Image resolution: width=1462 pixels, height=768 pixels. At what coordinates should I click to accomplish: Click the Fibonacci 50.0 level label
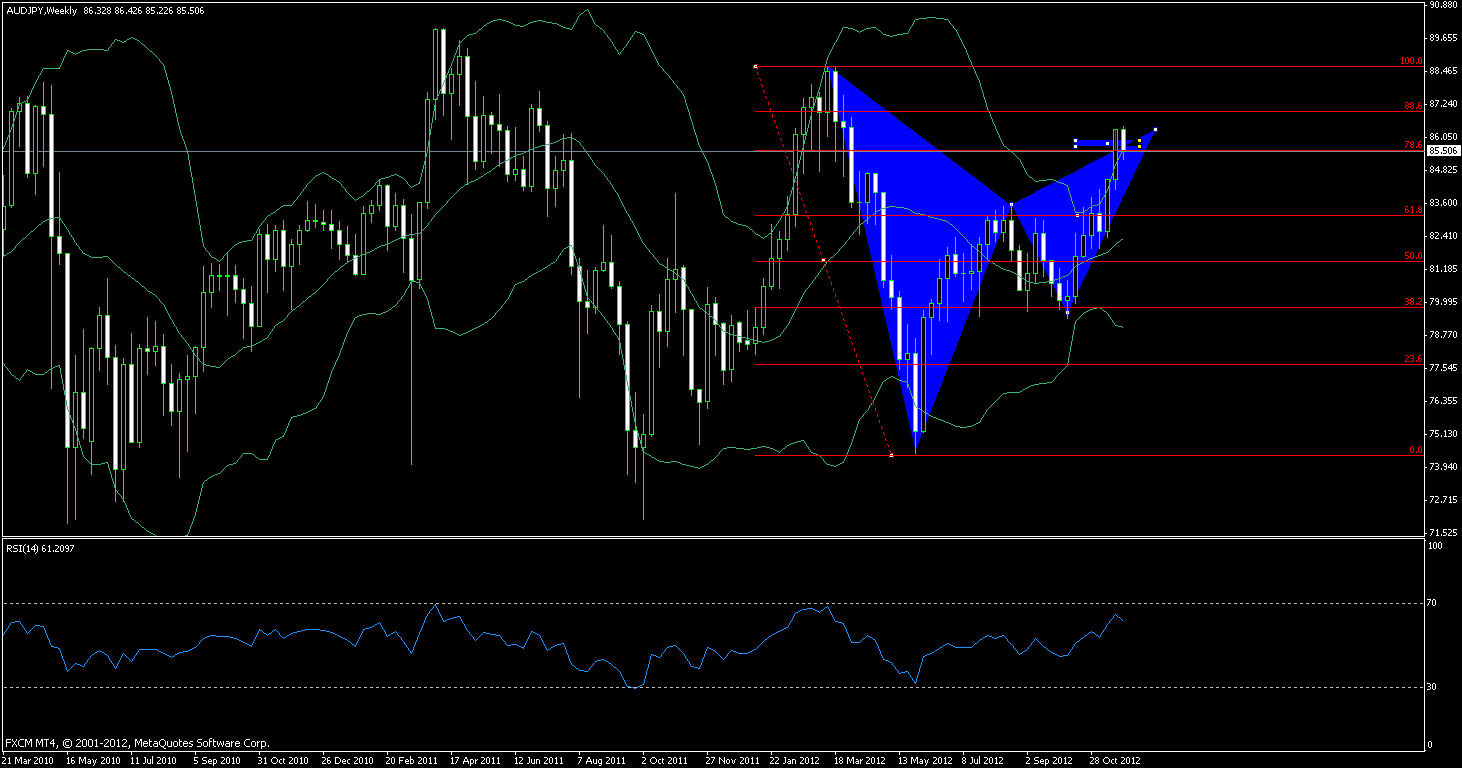(x=1413, y=256)
